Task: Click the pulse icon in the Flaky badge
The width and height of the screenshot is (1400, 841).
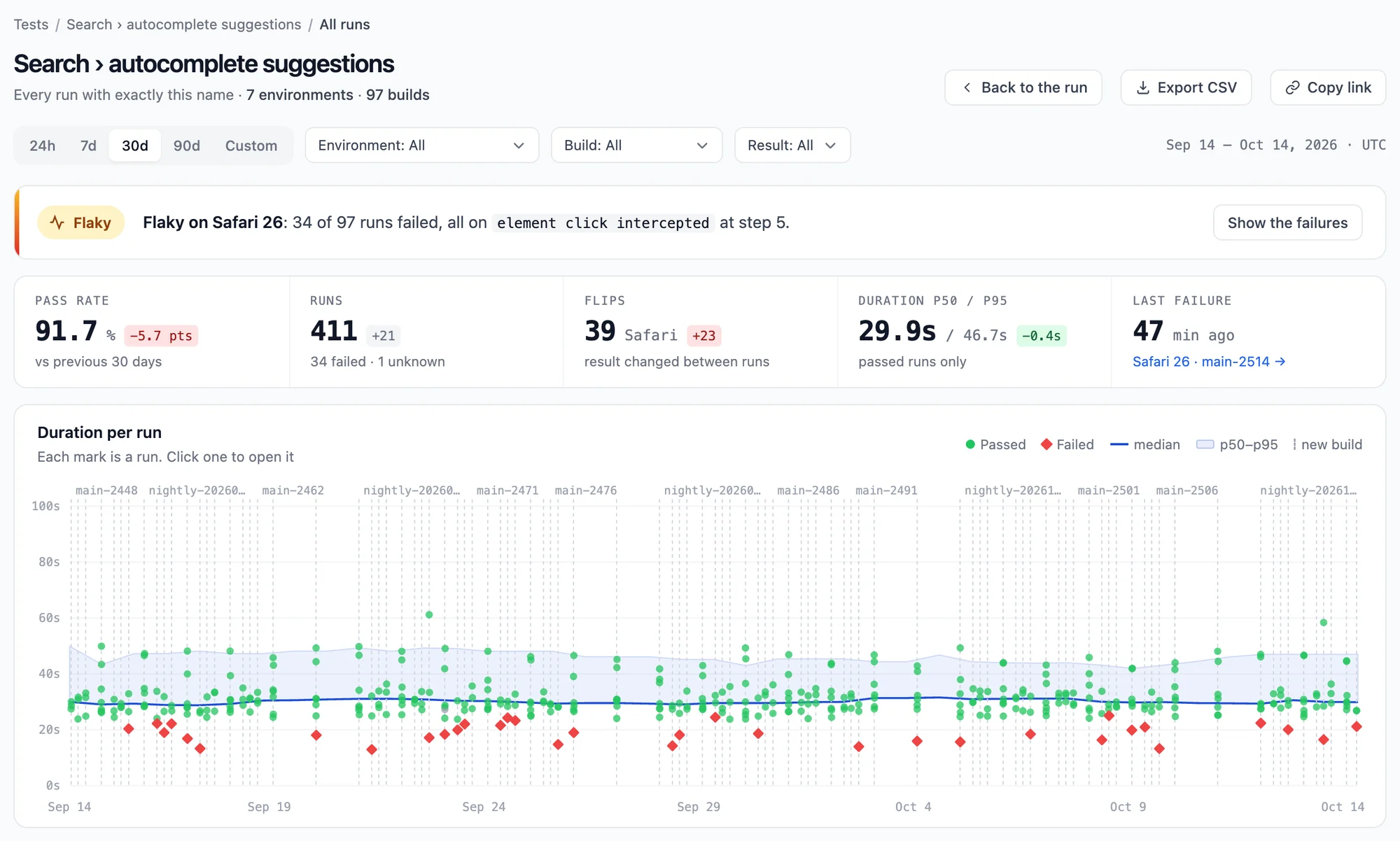Action: coord(57,222)
